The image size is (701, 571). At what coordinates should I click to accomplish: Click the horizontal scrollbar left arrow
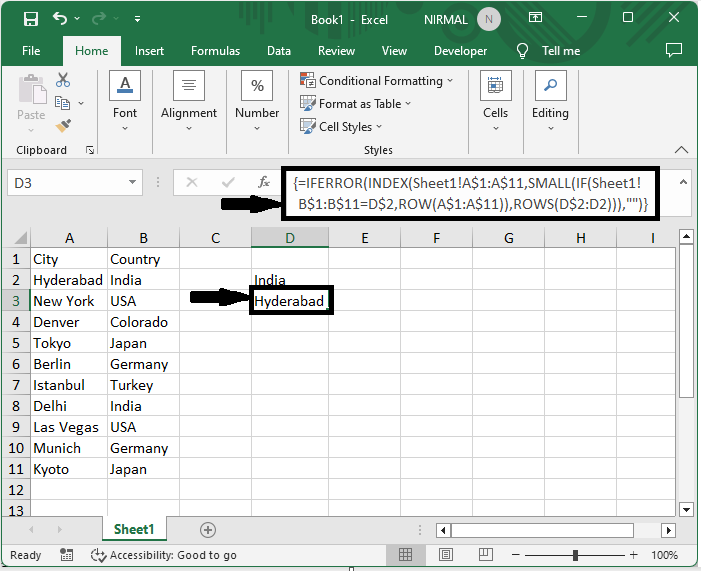click(443, 531)
